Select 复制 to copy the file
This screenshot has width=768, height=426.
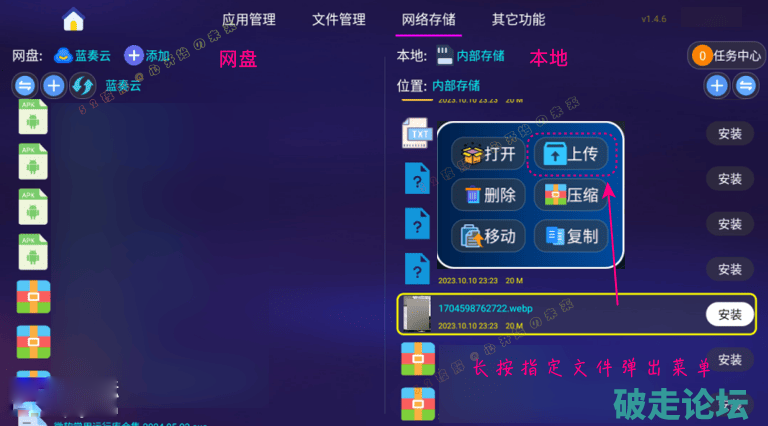pos(571,237)
